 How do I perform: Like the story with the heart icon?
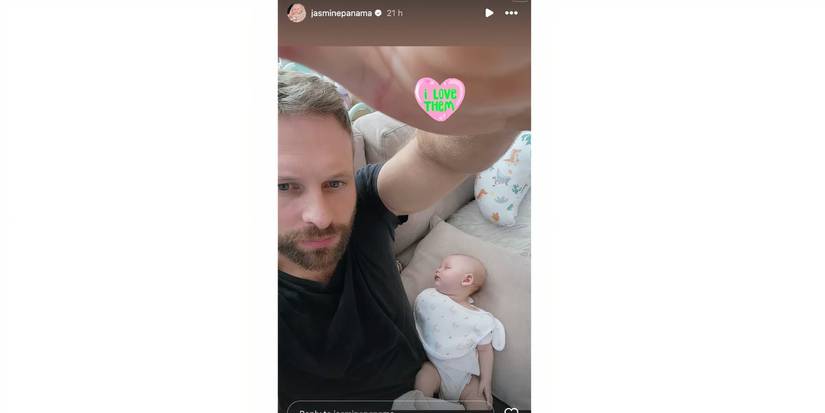click(511, 410)
